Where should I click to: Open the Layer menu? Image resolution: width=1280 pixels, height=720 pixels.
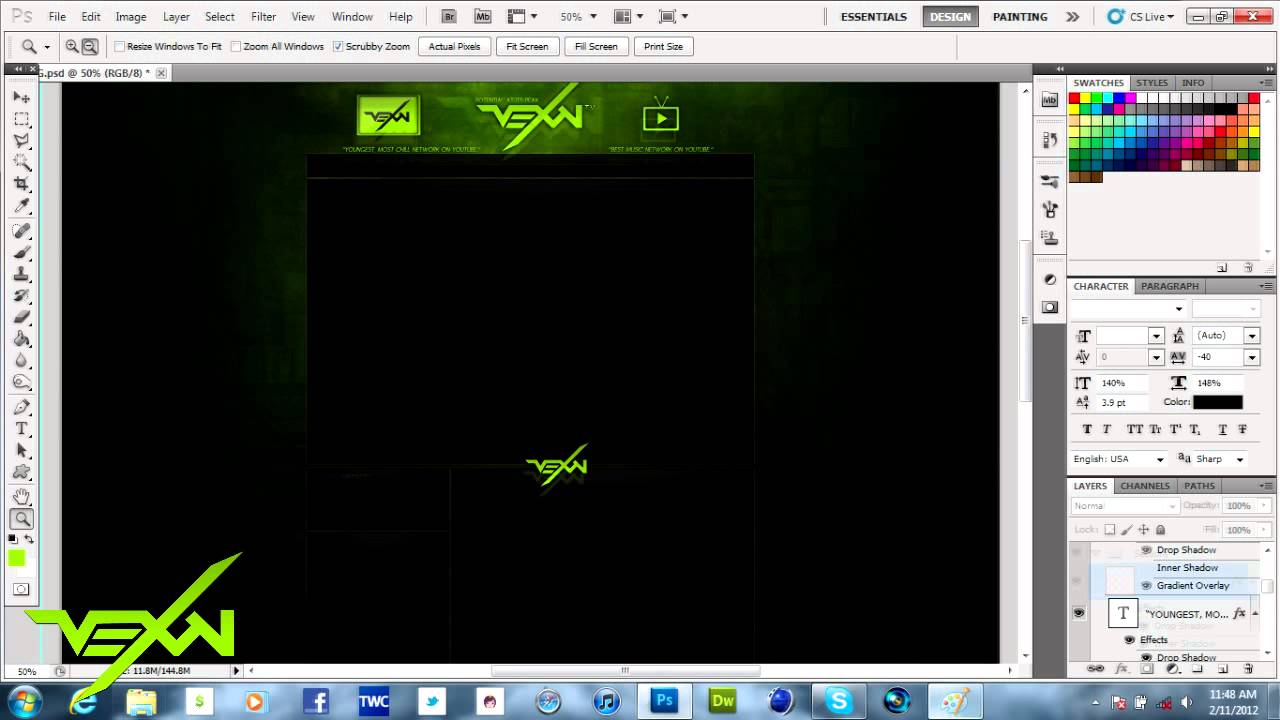pyautogui.click(x=176, y=16)
